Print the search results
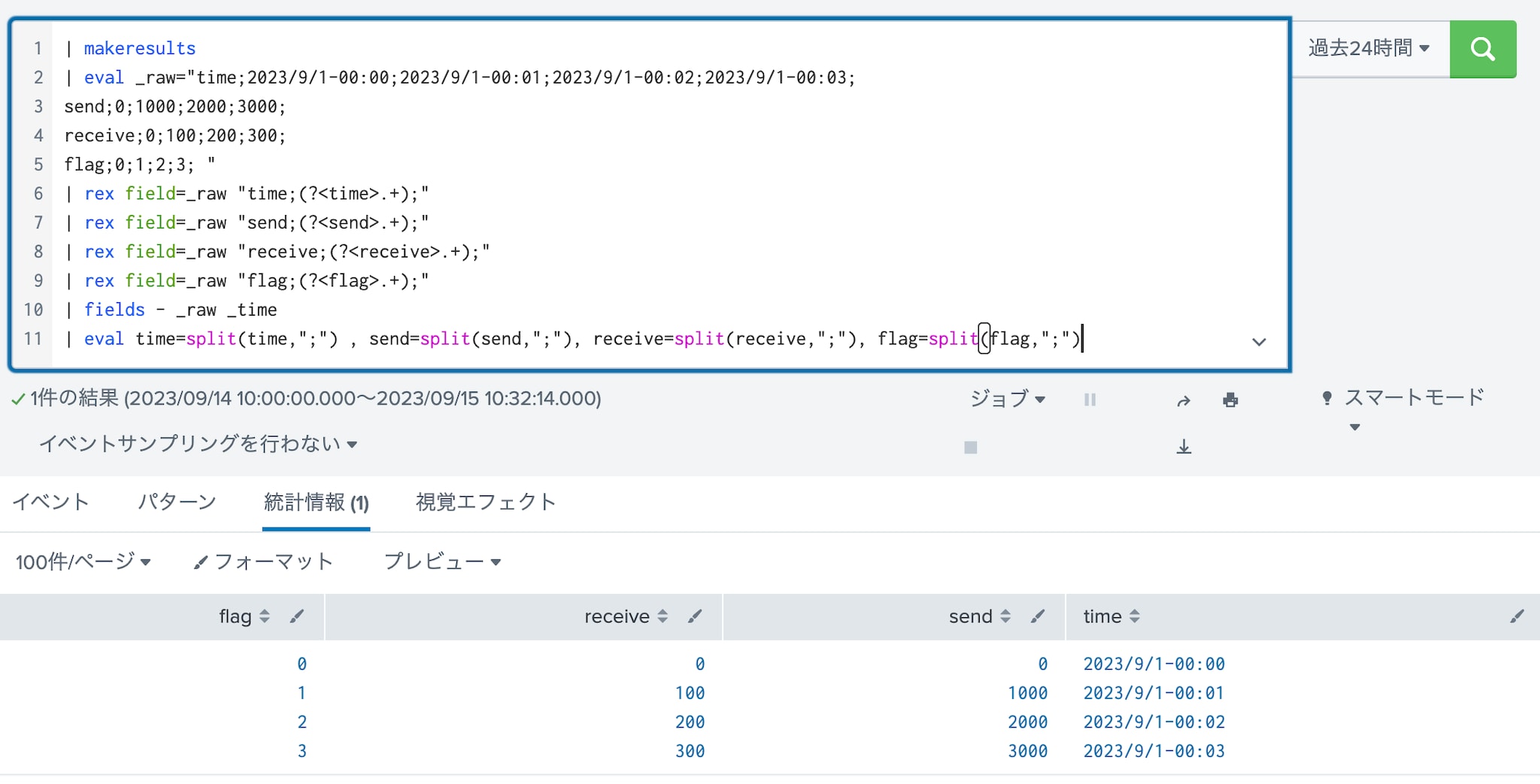The height and width of the screenshot is (784, 1540). pyautogui.click(x=1230, y=400)
